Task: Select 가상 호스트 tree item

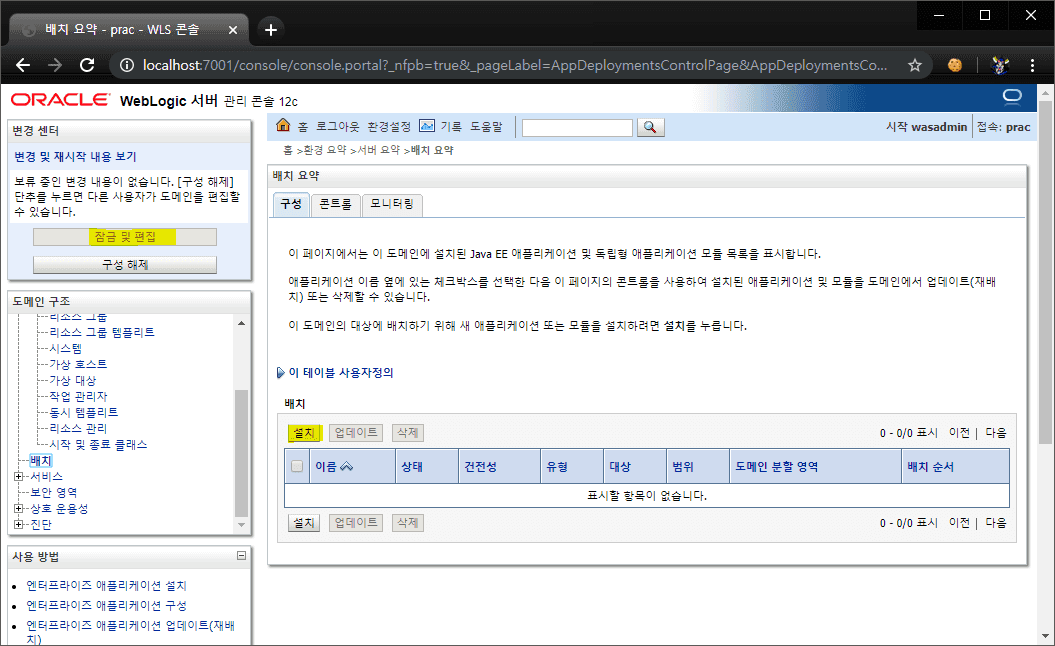Action: pos(78,364)
